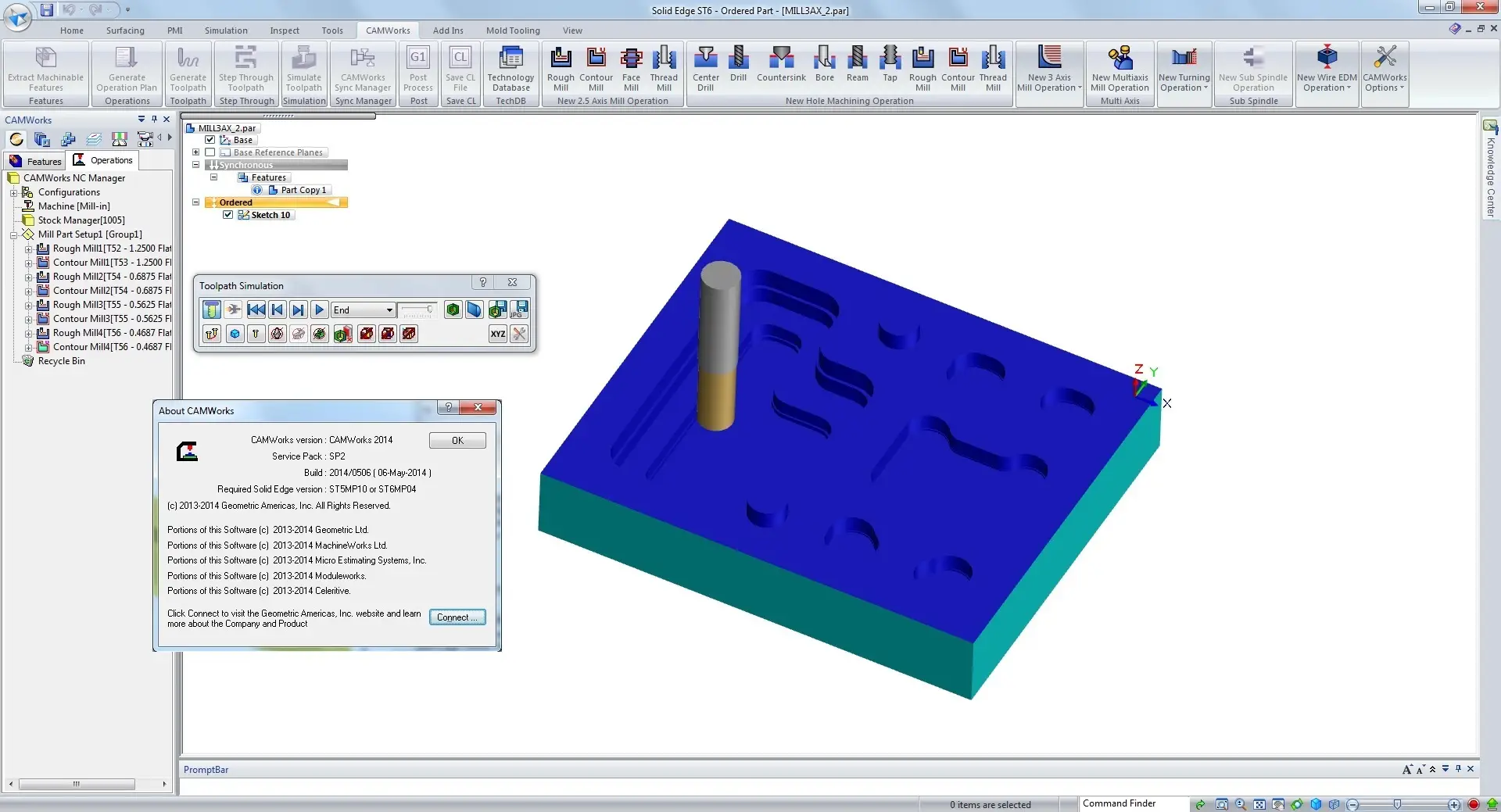Play the toolpath simulation
Viewport: 1501px width, 812px height.
tap(319, 309)
